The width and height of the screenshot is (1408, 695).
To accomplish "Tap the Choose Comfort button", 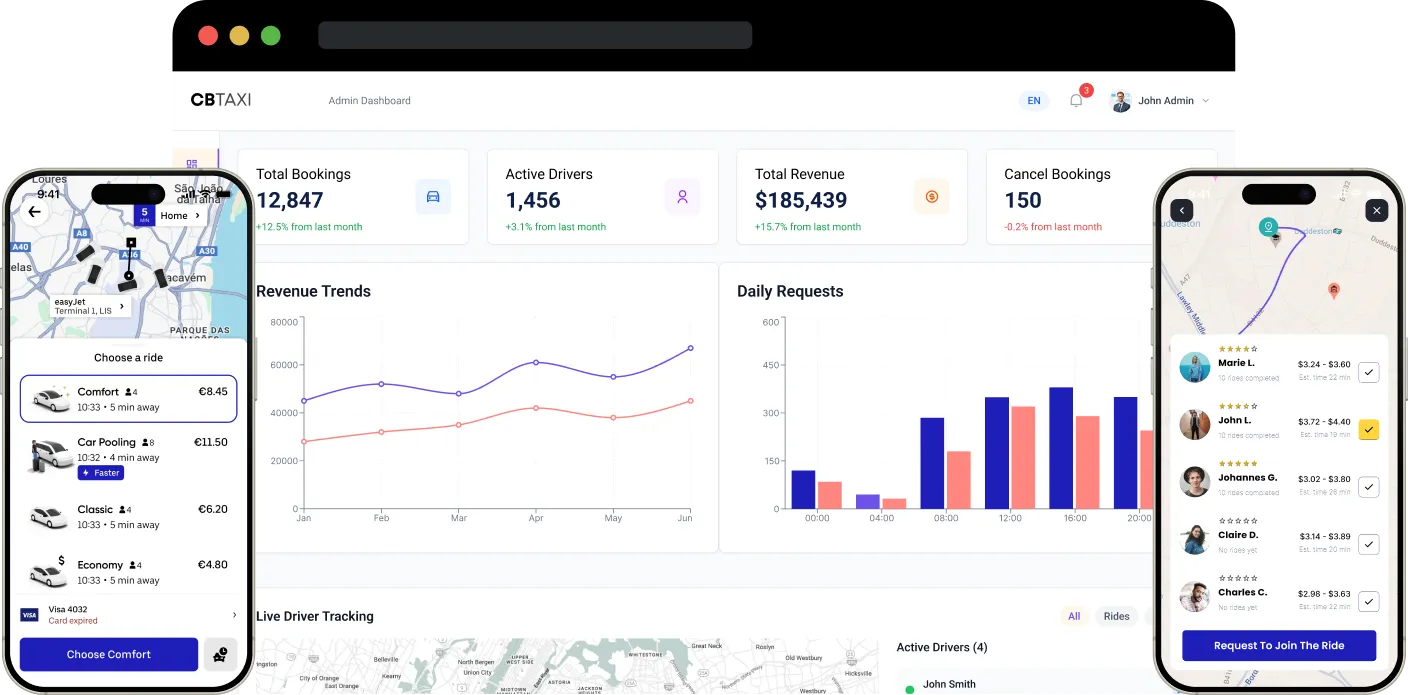I will 109,654.
